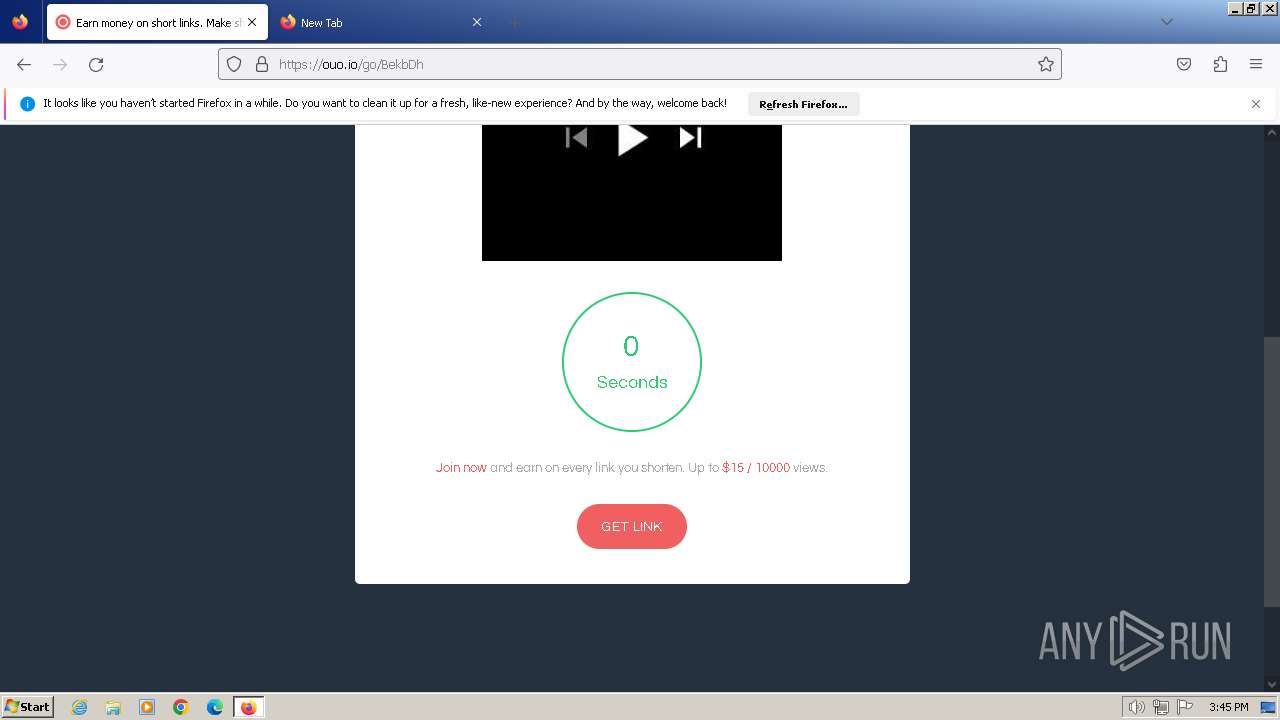Open File Explorer folder from taskbar
The width and height of the screenshot is (1280, 720).
pyautogui.click(x=113, y=707)
